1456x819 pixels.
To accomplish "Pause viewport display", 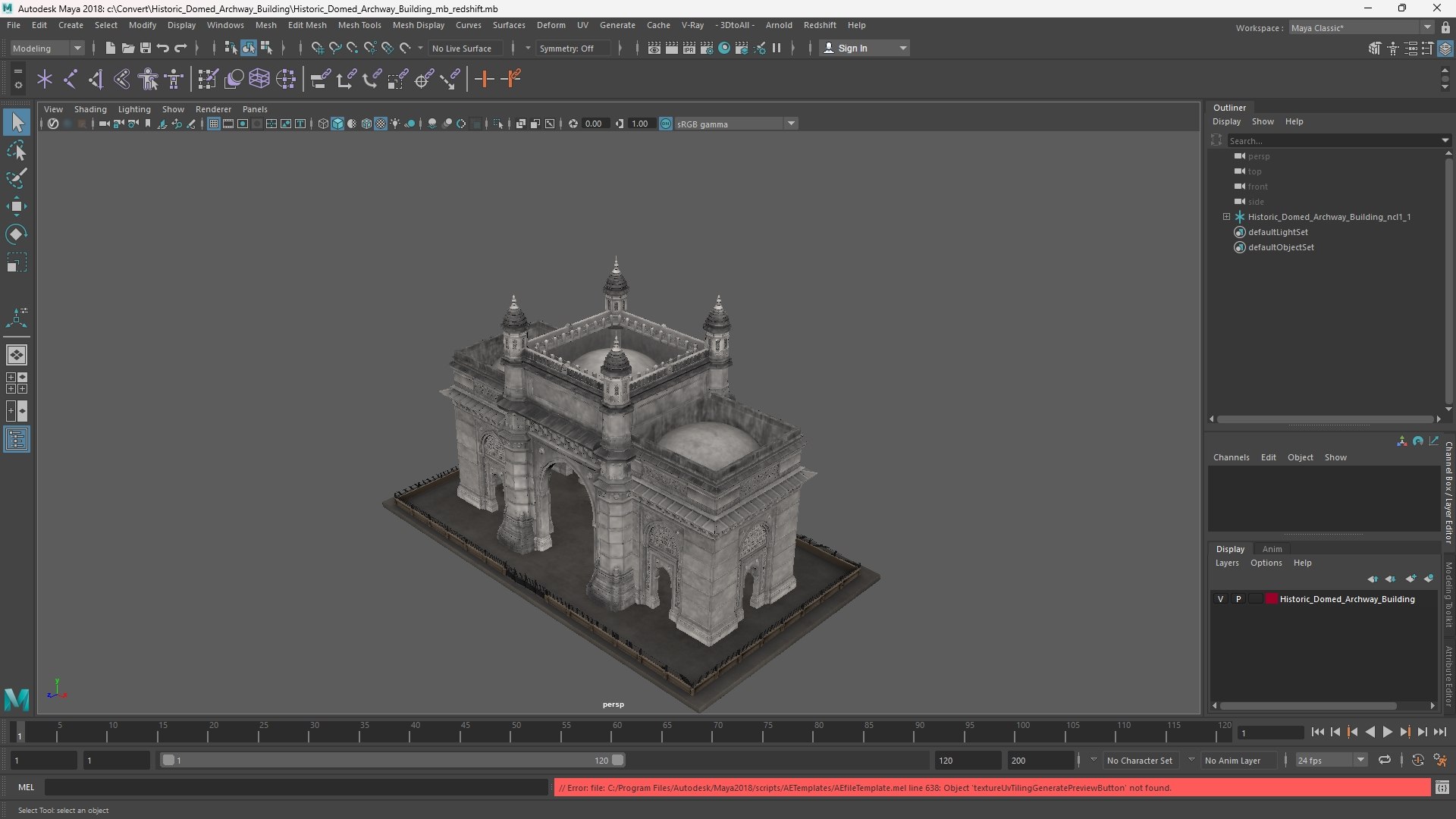I will click(x=777, y=48).
